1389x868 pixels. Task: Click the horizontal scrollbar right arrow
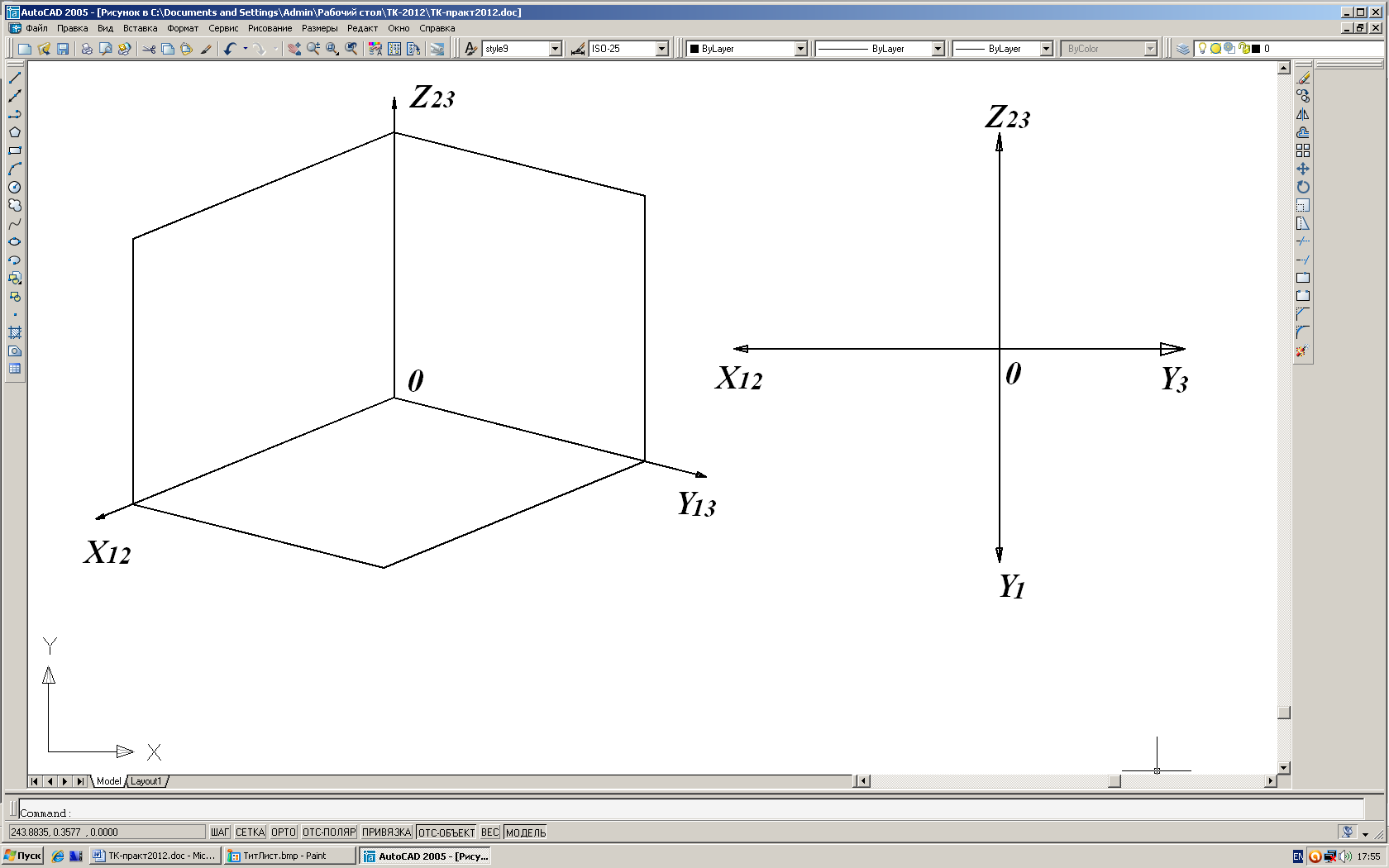[1271, 781]
